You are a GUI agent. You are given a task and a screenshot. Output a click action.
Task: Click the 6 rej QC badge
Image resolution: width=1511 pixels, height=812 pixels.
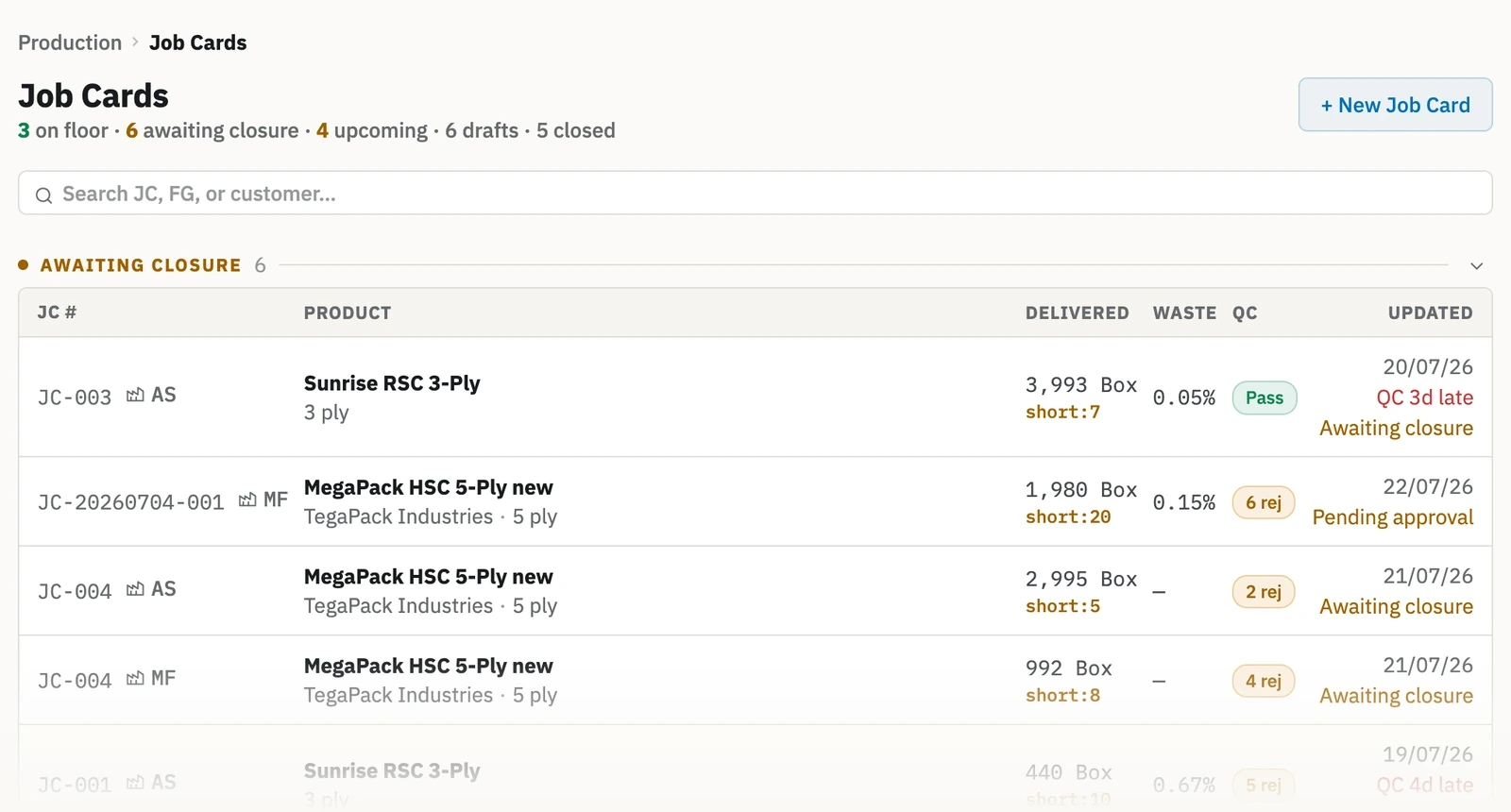[x=1263, y=502]
